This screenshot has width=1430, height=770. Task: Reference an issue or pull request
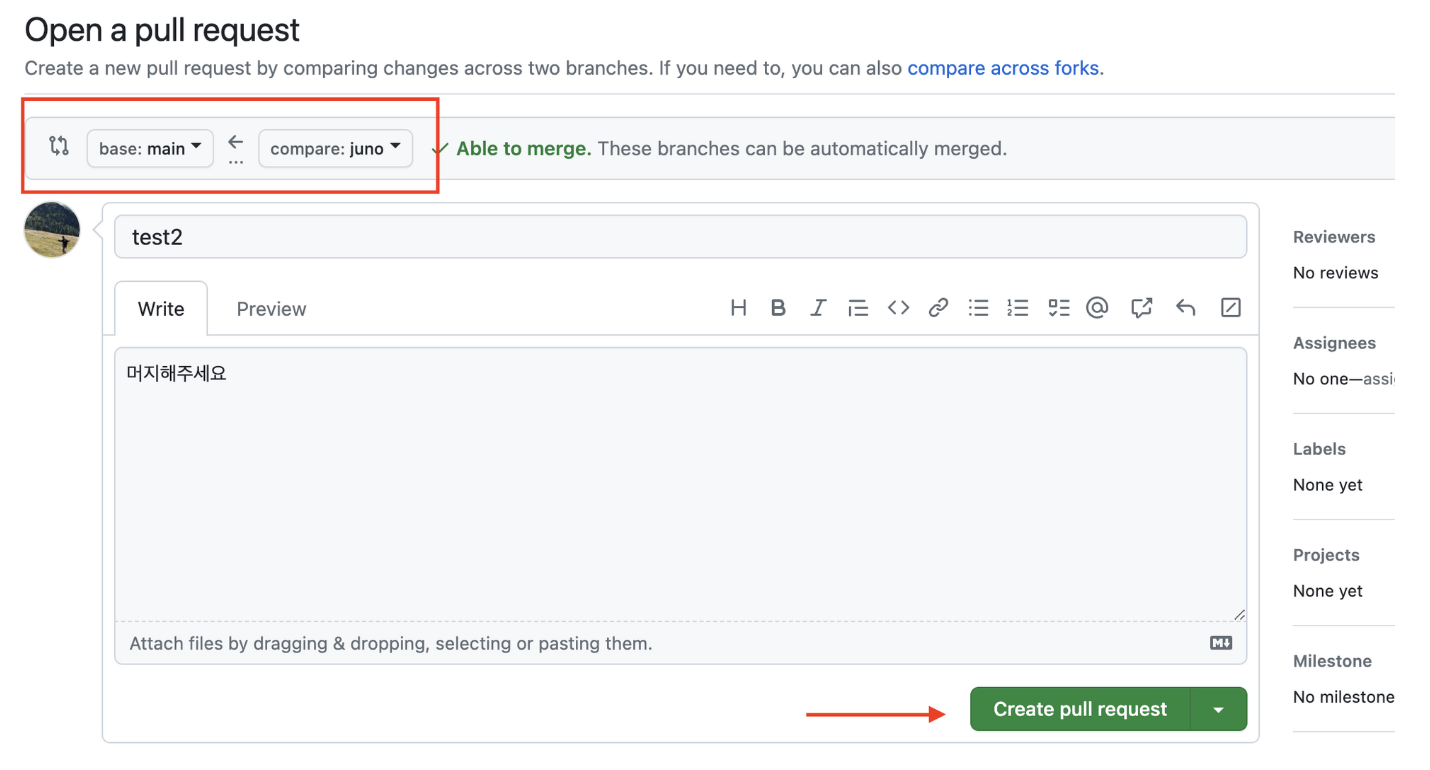[1141, 308]
